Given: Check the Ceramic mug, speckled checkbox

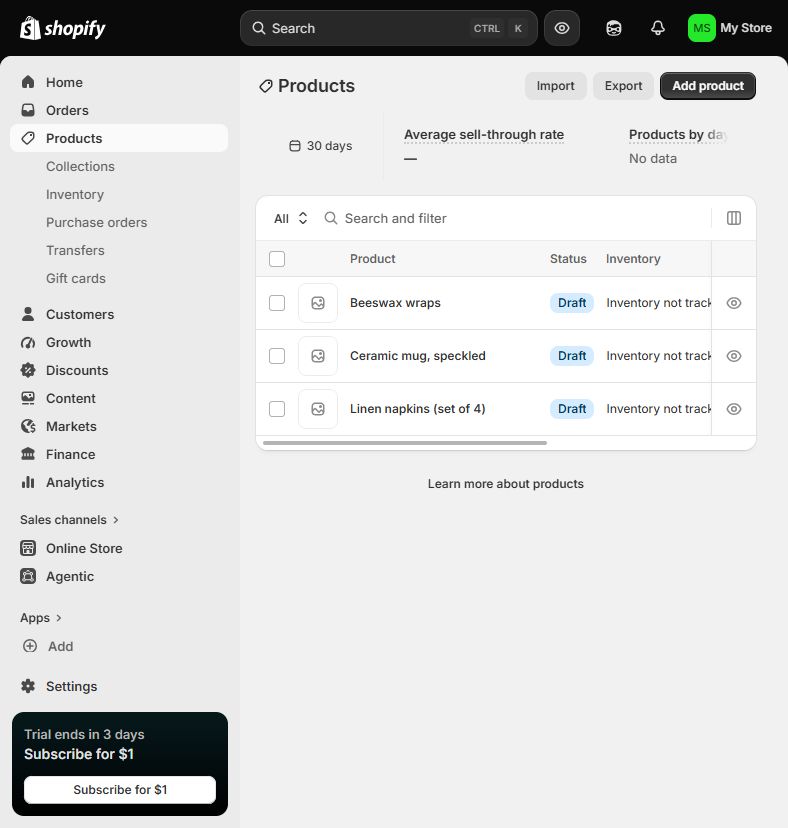Looking at the screenshot, I should (x=277, y=356).
